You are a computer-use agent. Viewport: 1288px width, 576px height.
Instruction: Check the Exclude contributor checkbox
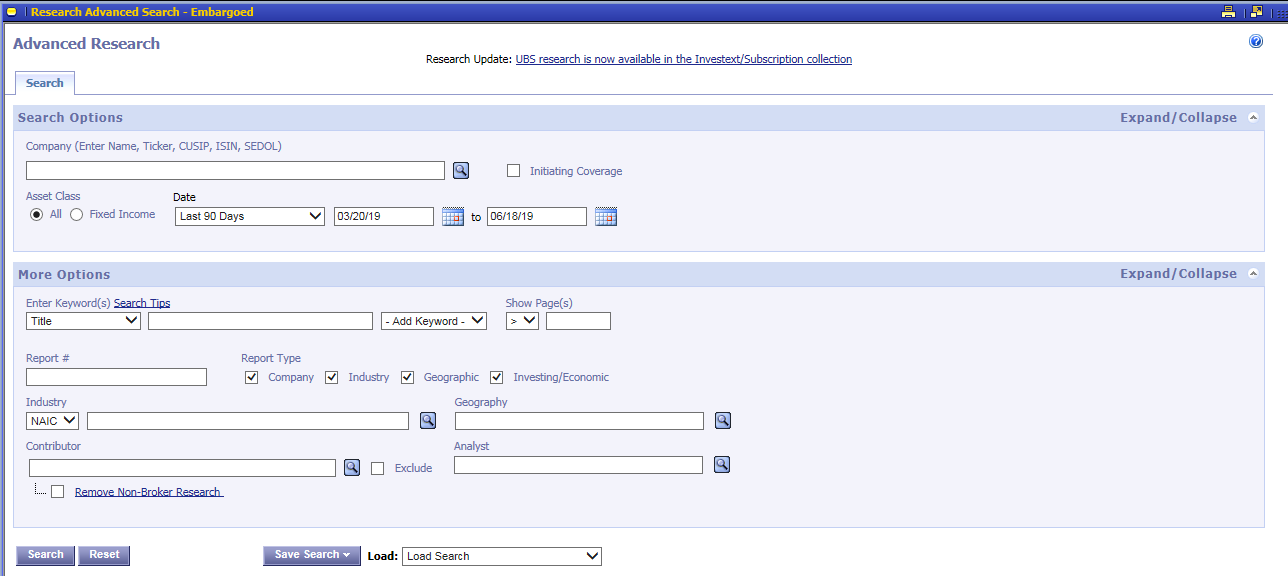(378, 468)
